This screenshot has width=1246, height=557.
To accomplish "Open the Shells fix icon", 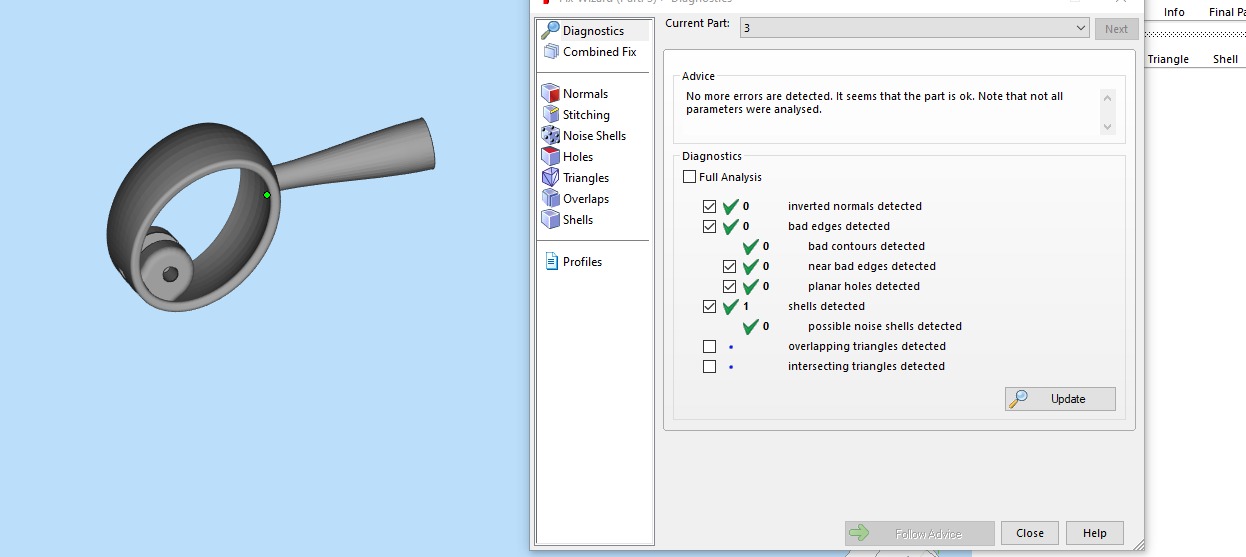I will [550, 219].
